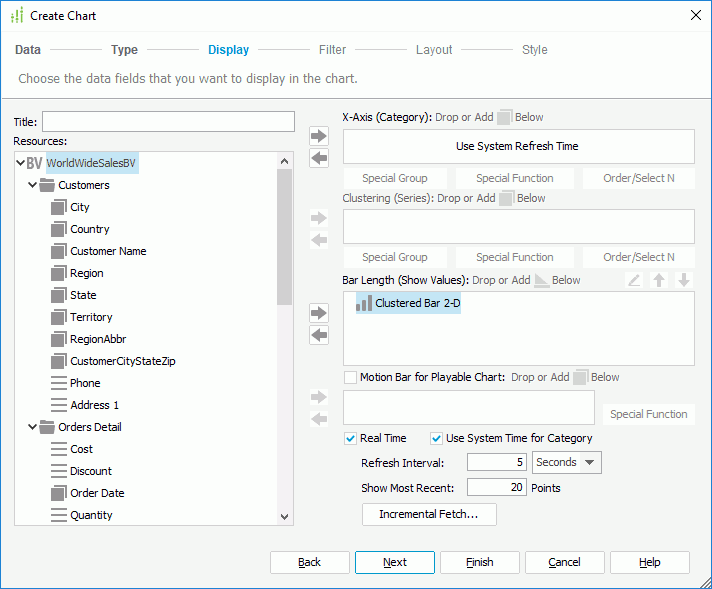
Task: Jump to the Style step
Action: pyautogui.click(x=534, y=49)
